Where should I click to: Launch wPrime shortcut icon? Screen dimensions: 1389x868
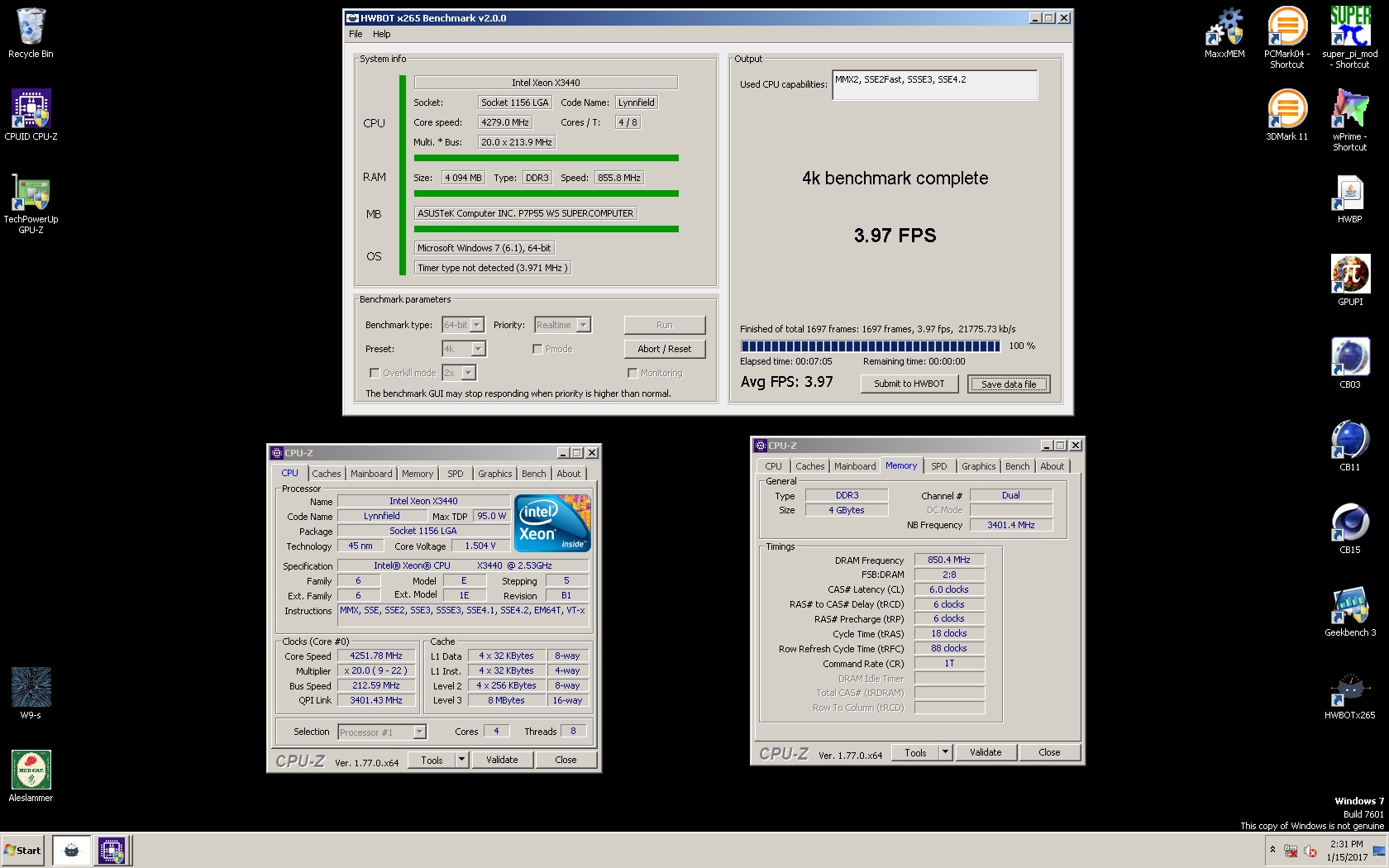1350,120
